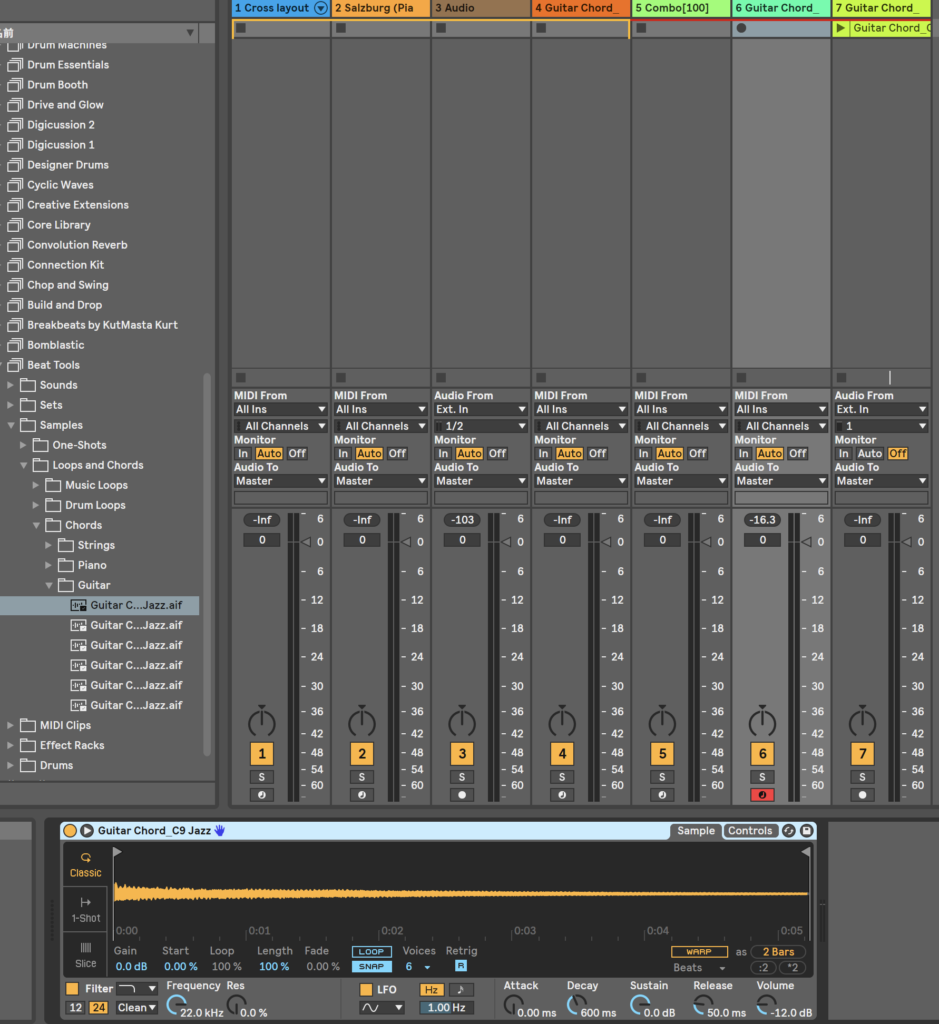
Task: Switch Simpler to 1-Shot mode
Action: pyautogui.click(x=85, y=909)
